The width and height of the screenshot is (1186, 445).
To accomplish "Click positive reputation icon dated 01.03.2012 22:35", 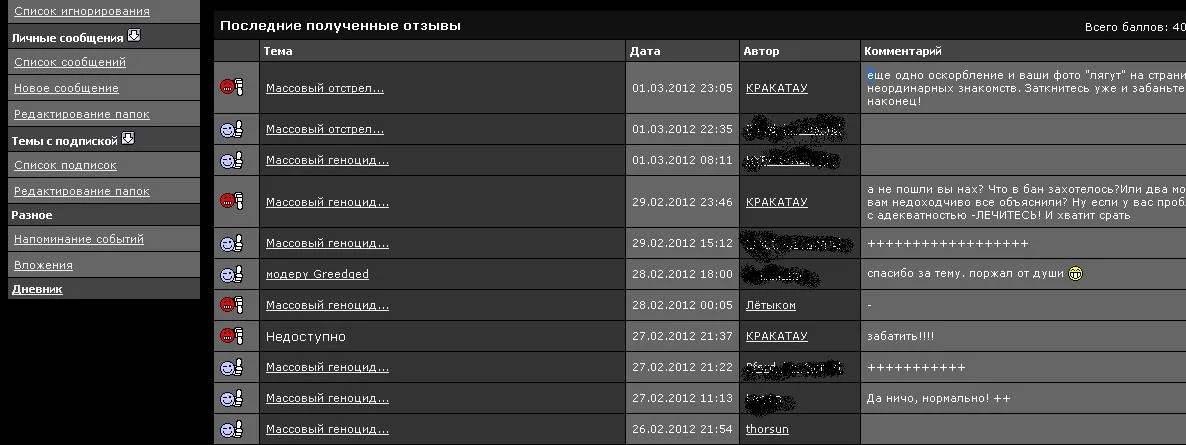I will (x=232, y=129).
